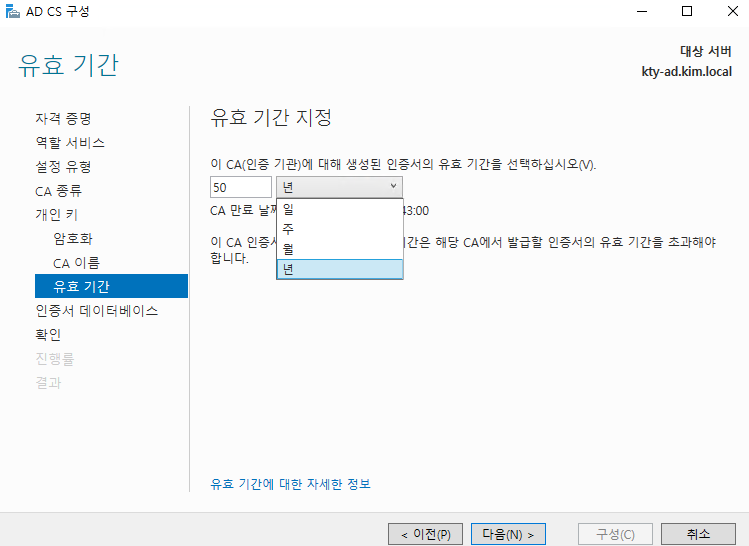Click the validity period number field
The image size is (749, 546).
click(x=241, y=187)
